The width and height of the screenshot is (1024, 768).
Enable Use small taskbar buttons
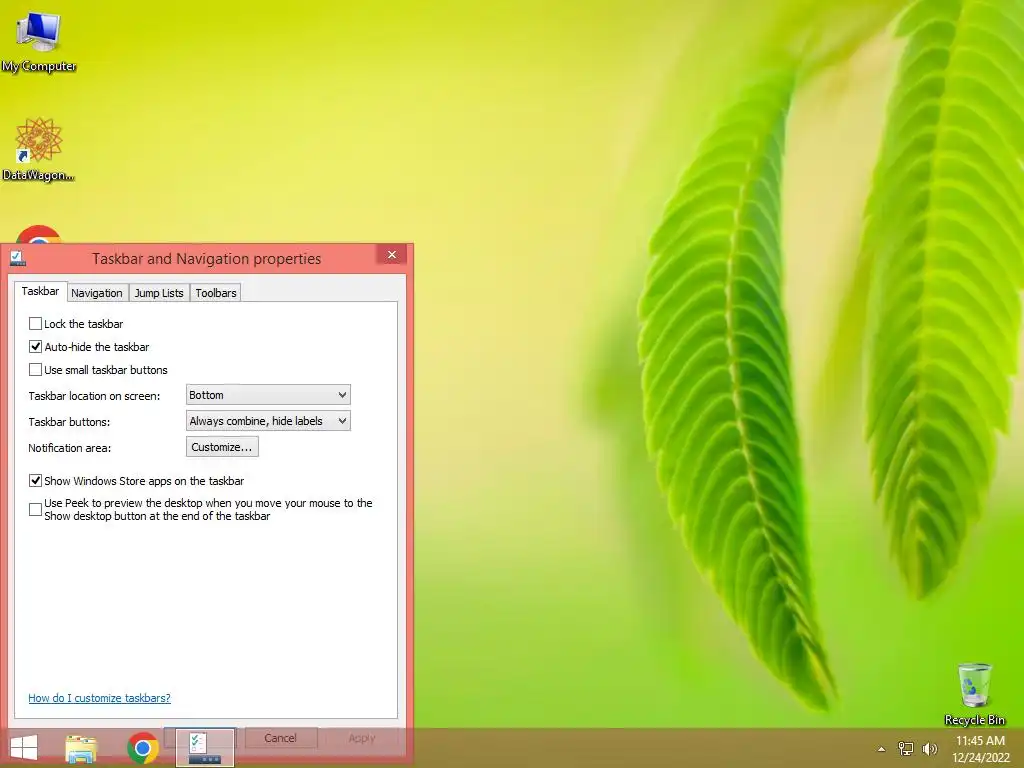pyautogui.click(x=35, y=370)
